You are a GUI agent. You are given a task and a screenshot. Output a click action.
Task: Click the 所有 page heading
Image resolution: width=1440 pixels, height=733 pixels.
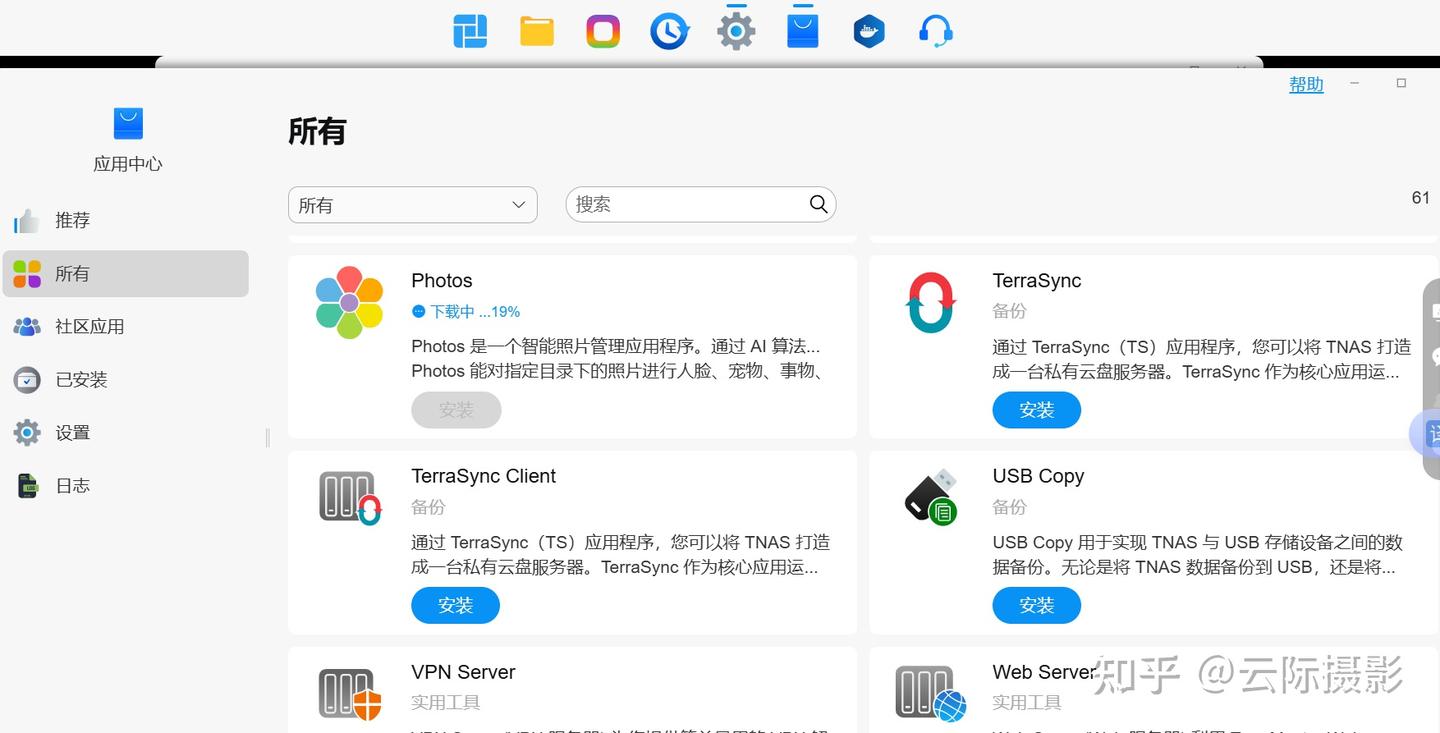tap(317, 131)
